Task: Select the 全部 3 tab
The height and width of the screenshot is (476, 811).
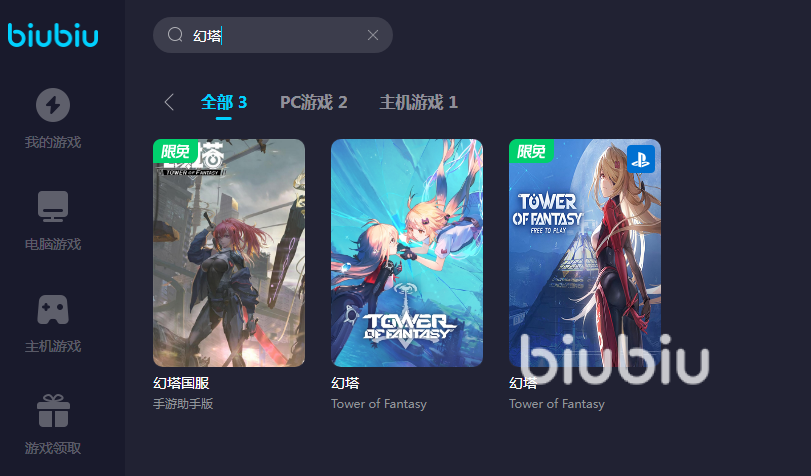Action: tap(223, 102)
